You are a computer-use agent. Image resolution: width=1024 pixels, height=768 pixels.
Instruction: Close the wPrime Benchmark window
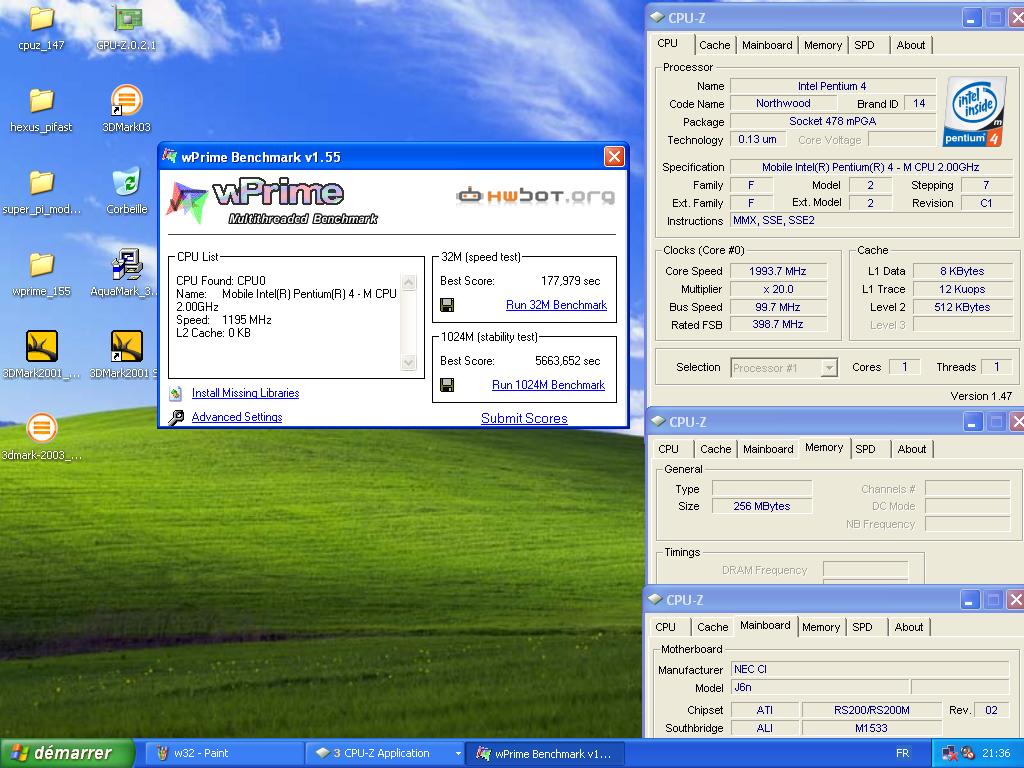click(x=614, y=157)
